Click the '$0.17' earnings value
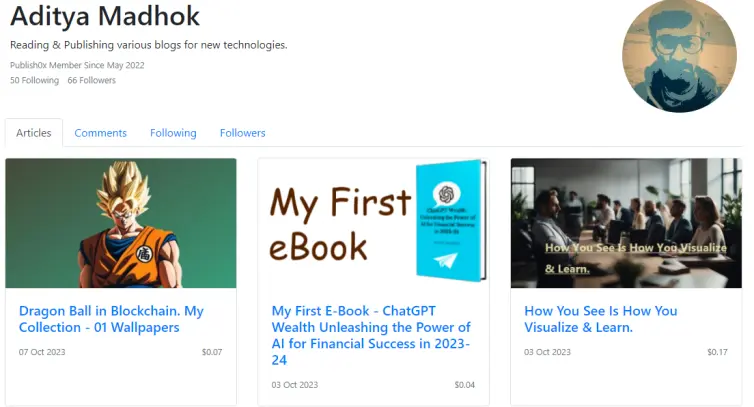This screenshot has height=407, width=754. coord(717,352)
